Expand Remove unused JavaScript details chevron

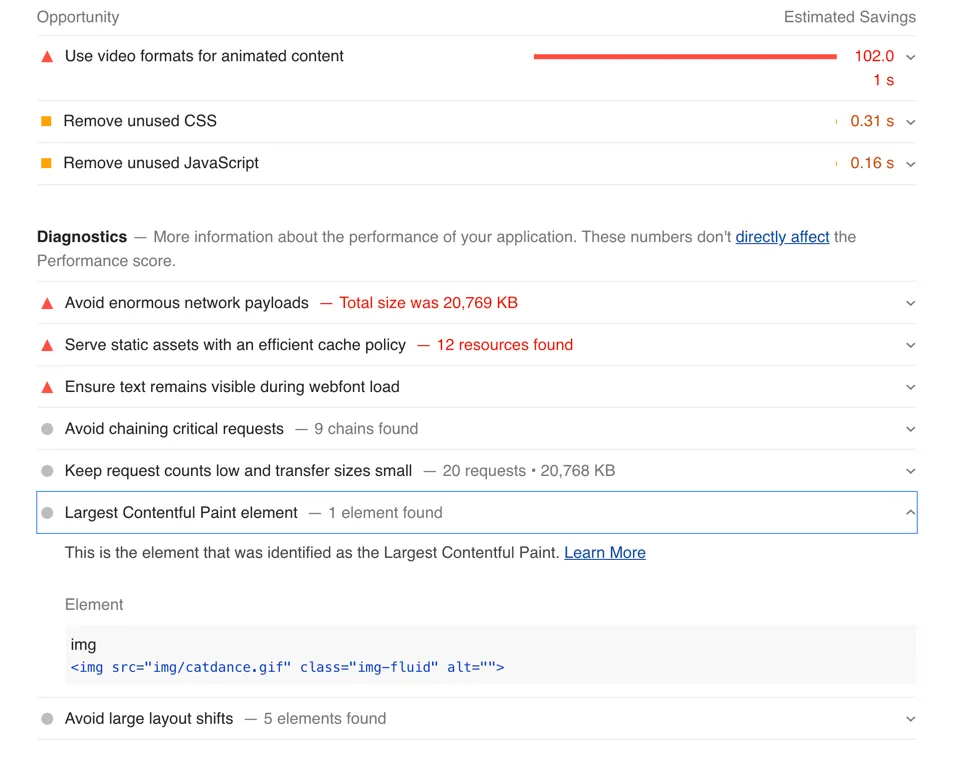pos(910,164)
